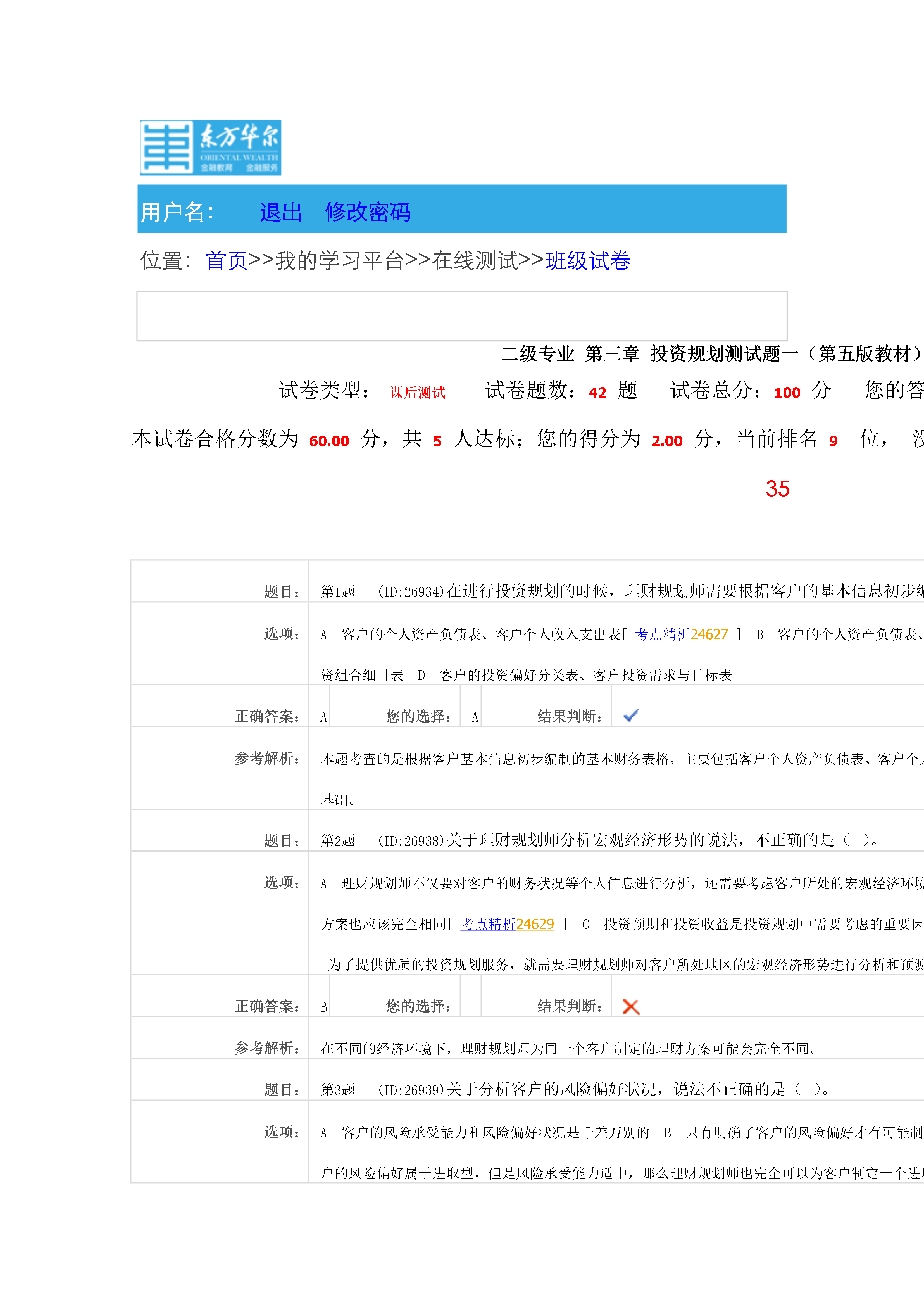The width and height of the screenshot is (924, 1307).
Task: Select the 第3题 question label
Action: (338, 1090)
